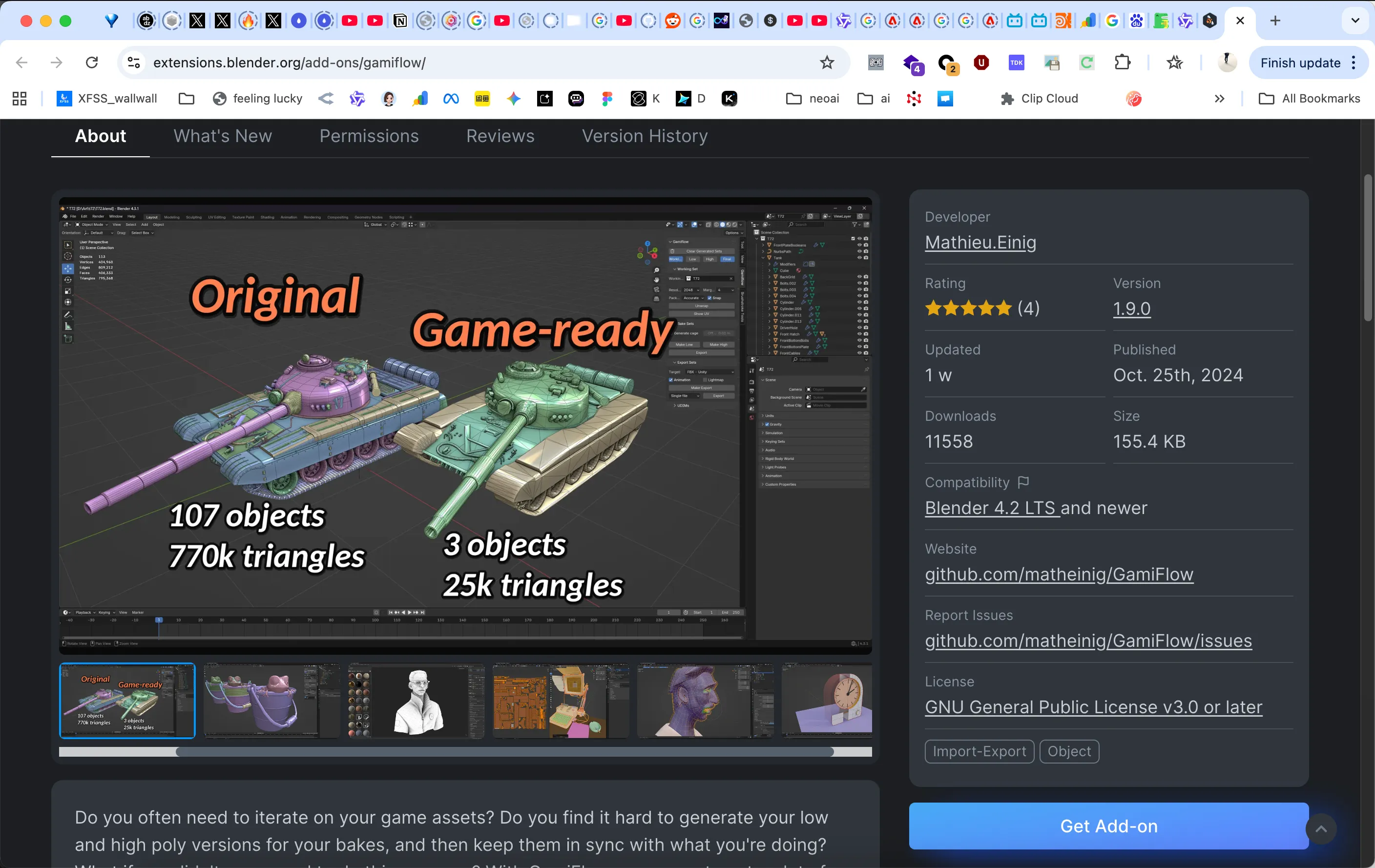Screen dimensions: 1375x868
Task: Select the white bust sculpture thumbnail
Action: tap(417, 701)
